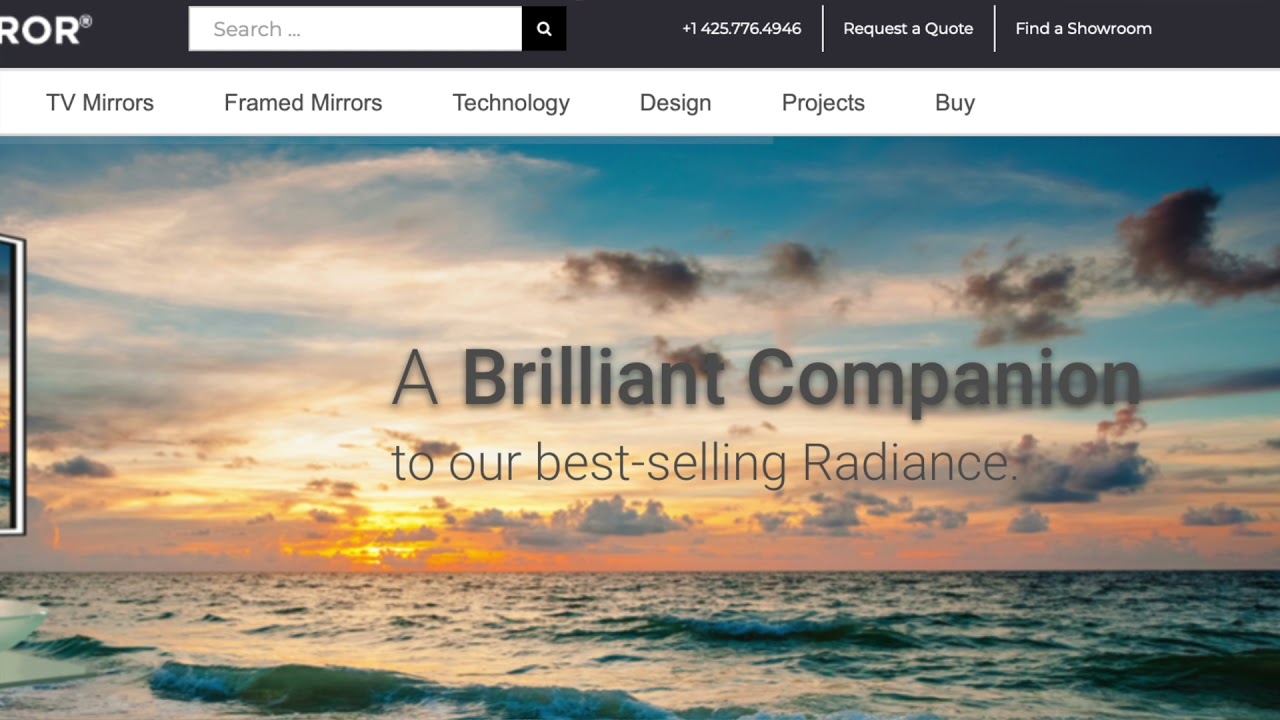Focus the Search text field

click(355, 29)
